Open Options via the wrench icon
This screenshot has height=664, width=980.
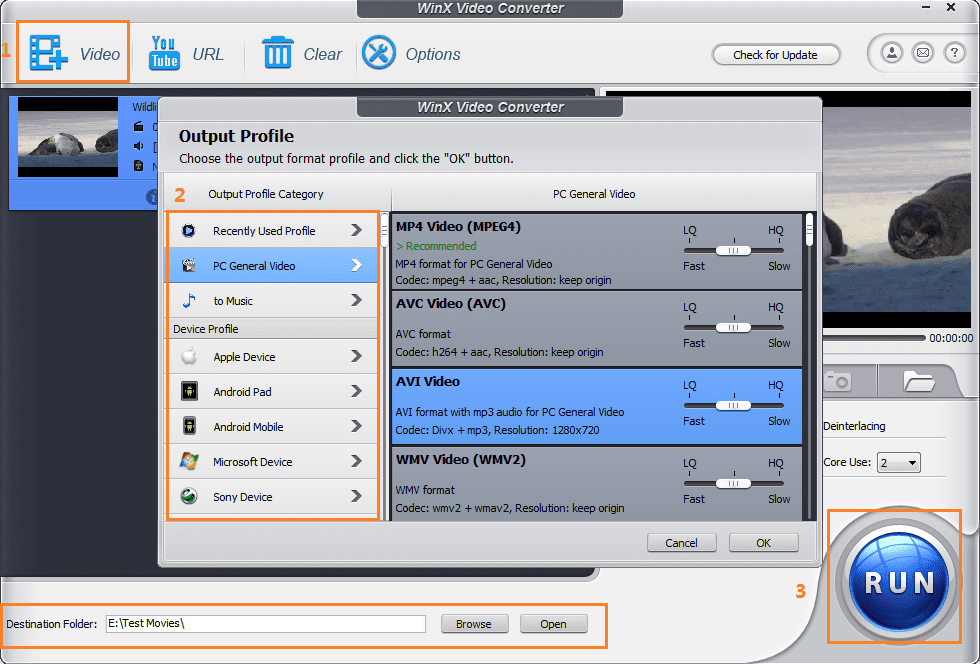[x=379, y=53]
